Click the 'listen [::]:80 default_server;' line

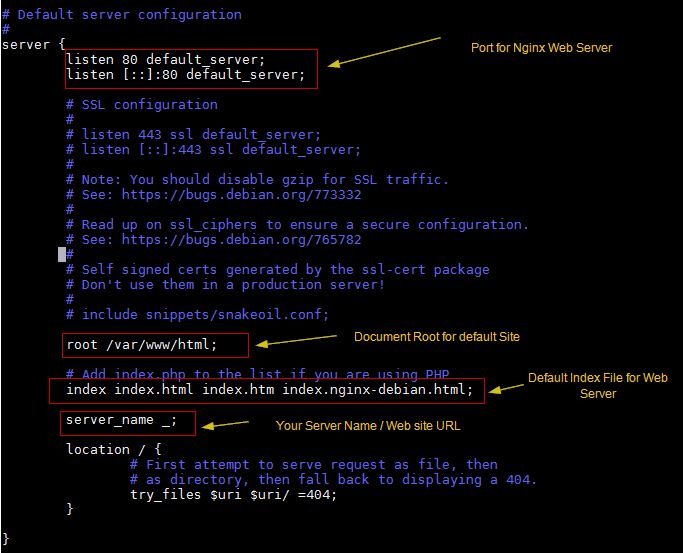186,75
